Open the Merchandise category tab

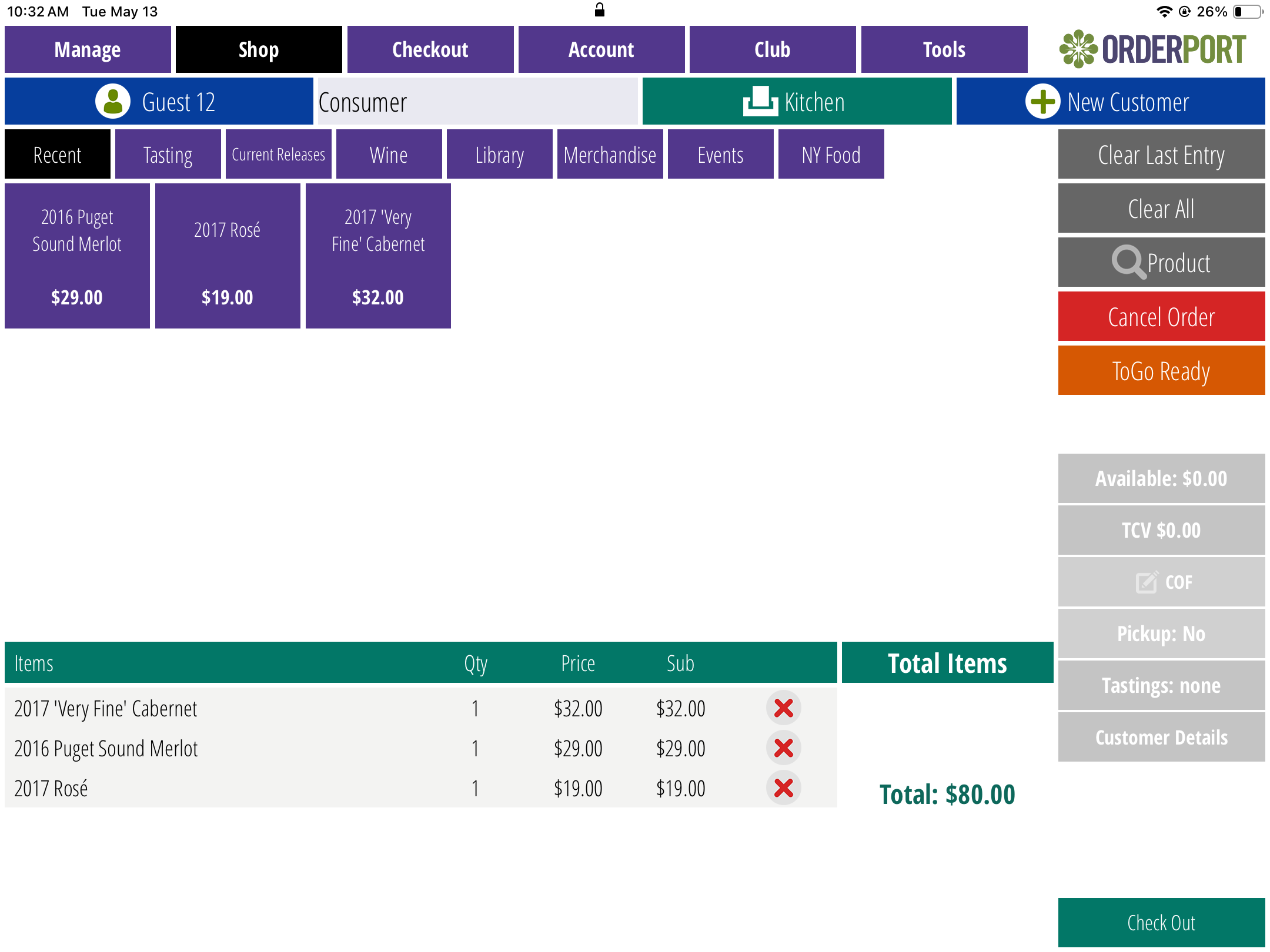click(x=610, y=155)
